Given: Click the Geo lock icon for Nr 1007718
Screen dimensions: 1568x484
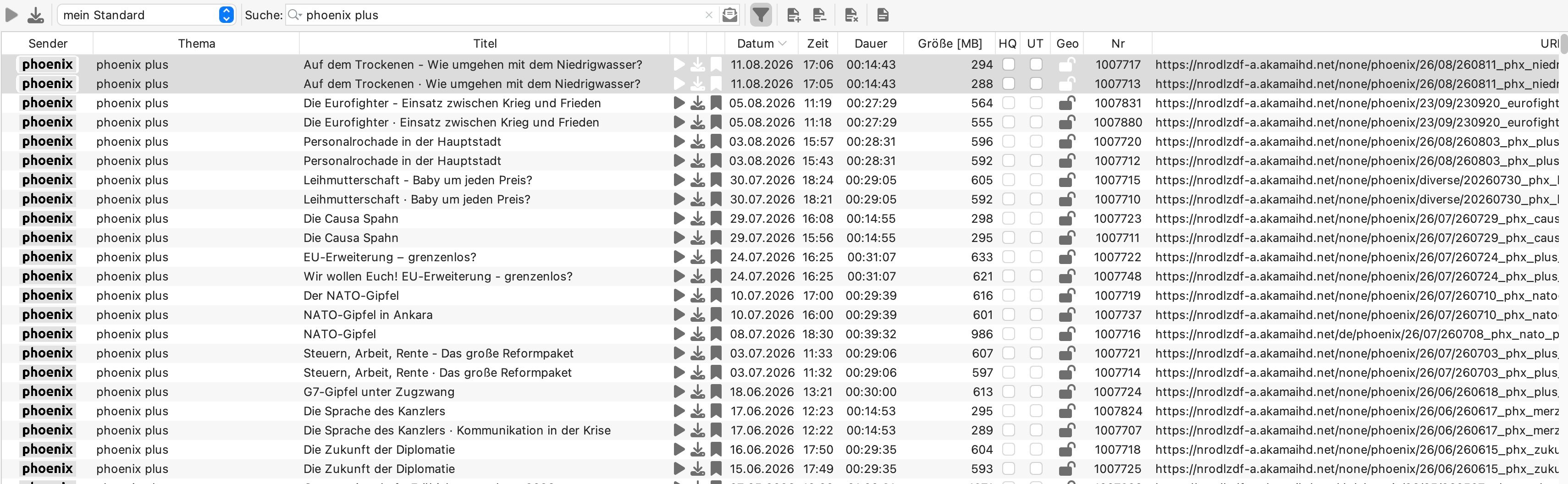Looking at the screenshot, I should [1066, 450].
